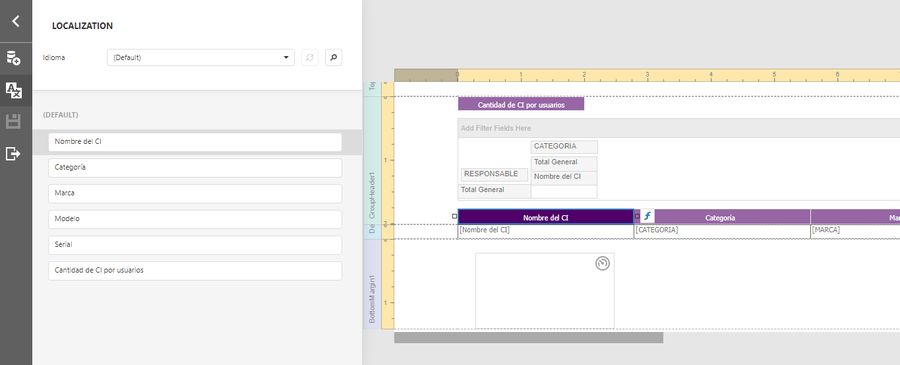The image size is (900, 365).
Task: Open the Idioma language dropdown
Action: point(200,57)
